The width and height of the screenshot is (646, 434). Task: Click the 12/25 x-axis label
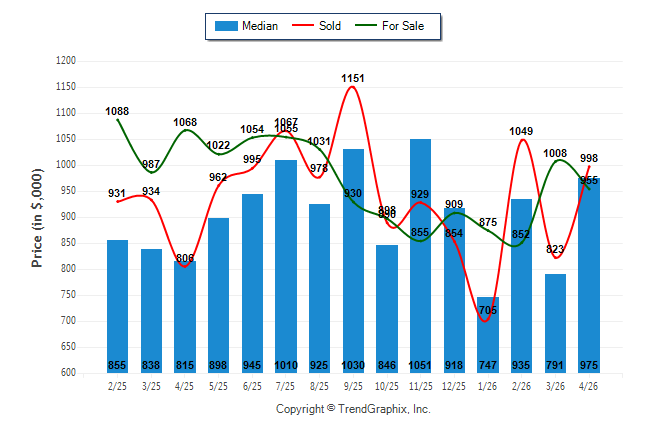(x=454, y=386)
